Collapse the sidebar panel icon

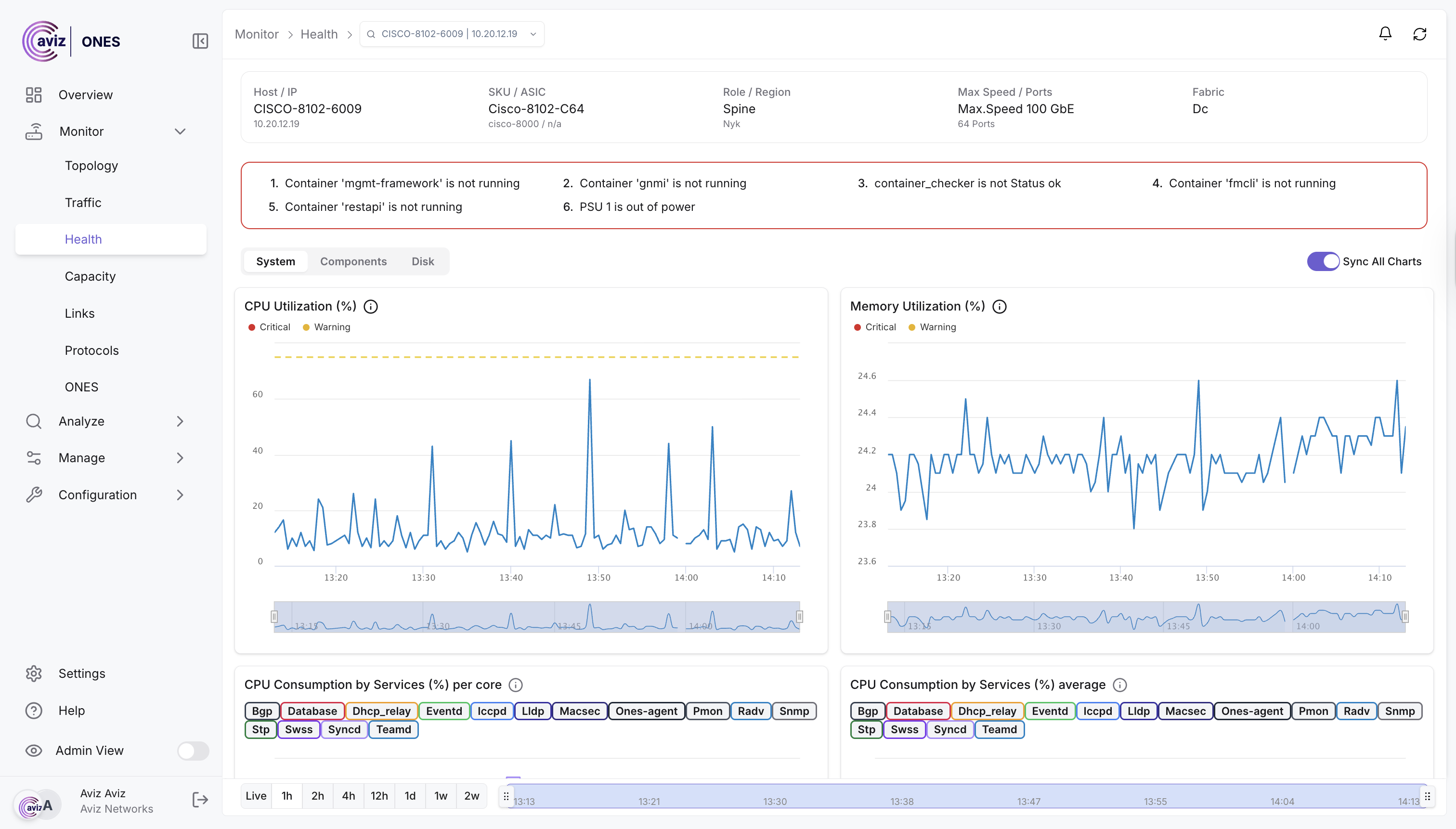(x=200, y=41)
